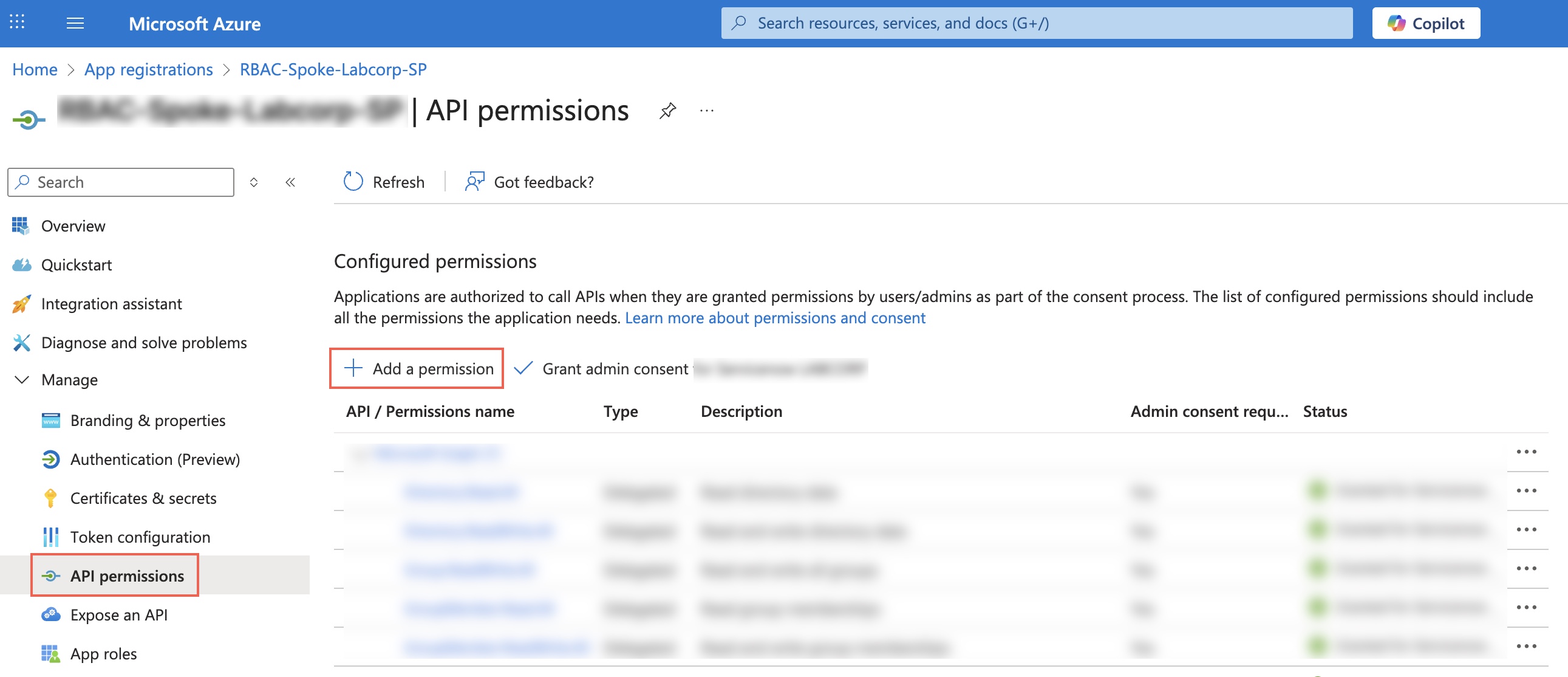Open ellipsis menu for the API group row
The image size is (1568, 677).
pos(1526,452)
